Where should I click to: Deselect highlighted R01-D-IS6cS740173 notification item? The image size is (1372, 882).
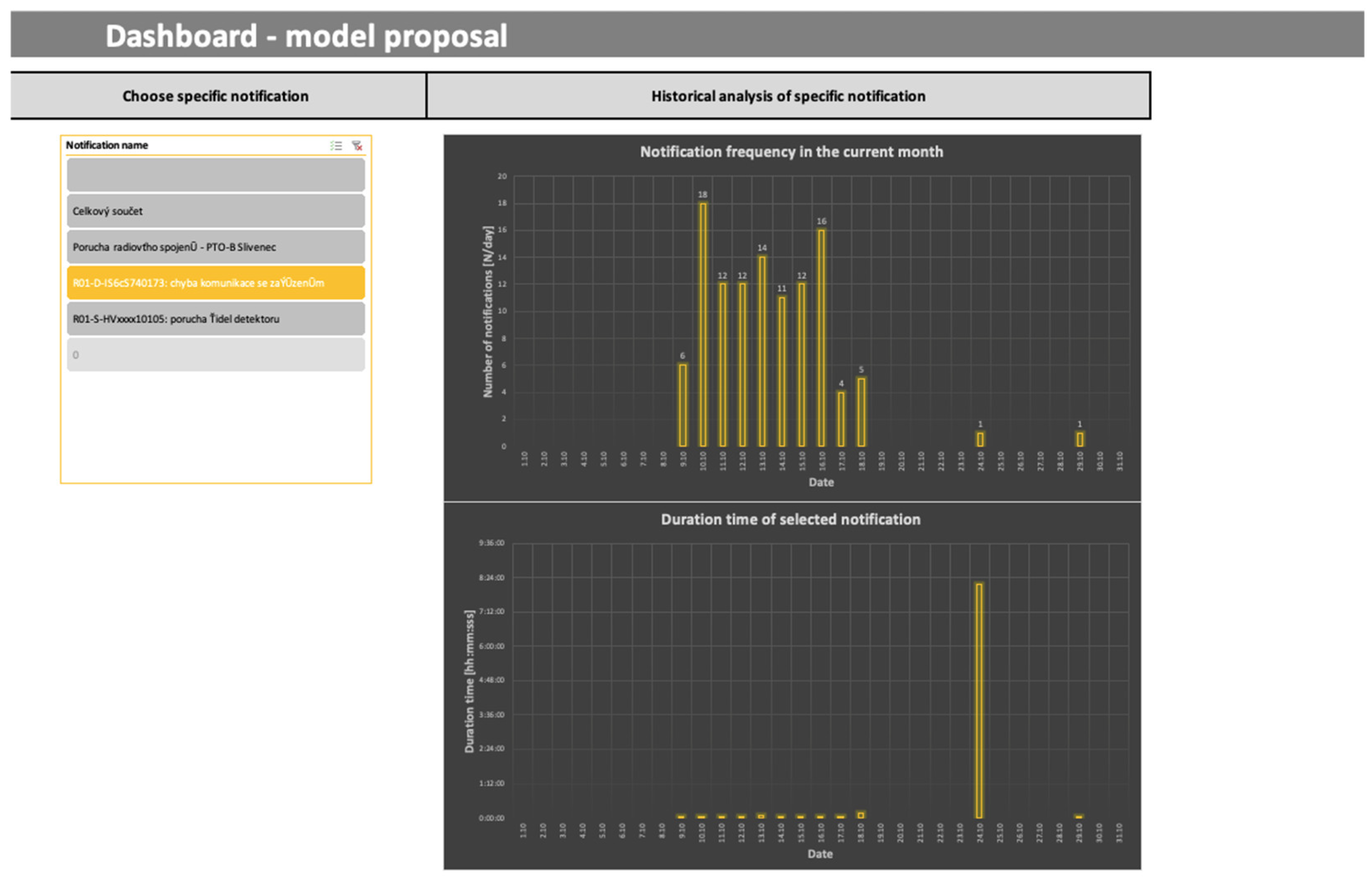pyautogui.click(x=216, y=283)
